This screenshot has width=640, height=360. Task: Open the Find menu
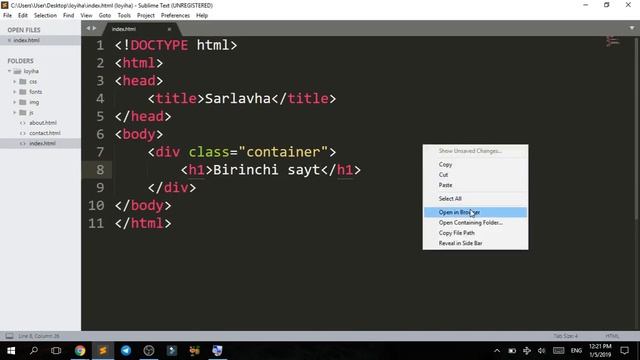coord(69,16)
